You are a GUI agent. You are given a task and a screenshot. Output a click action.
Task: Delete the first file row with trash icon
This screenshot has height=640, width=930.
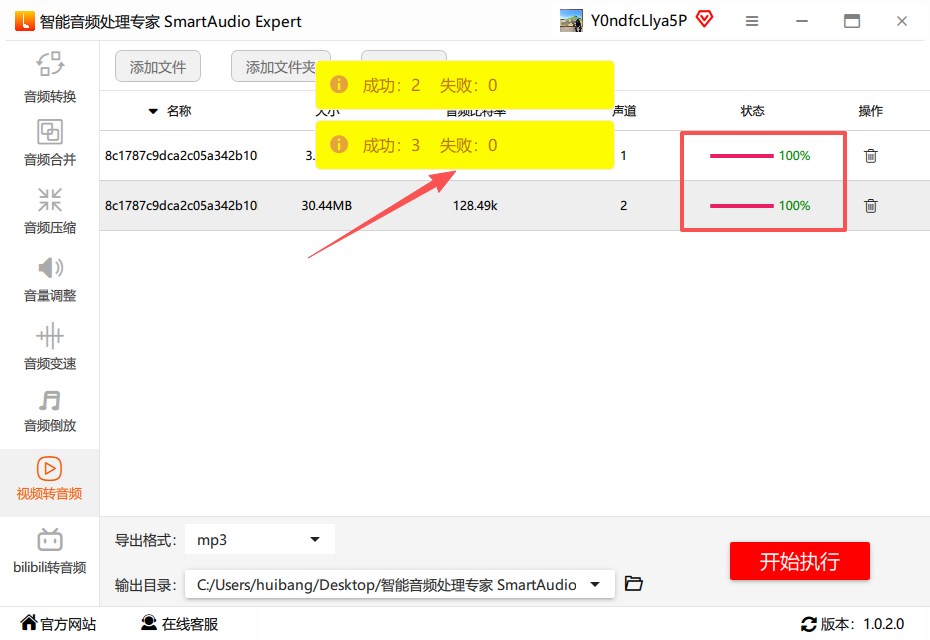[x=871, y=156]
